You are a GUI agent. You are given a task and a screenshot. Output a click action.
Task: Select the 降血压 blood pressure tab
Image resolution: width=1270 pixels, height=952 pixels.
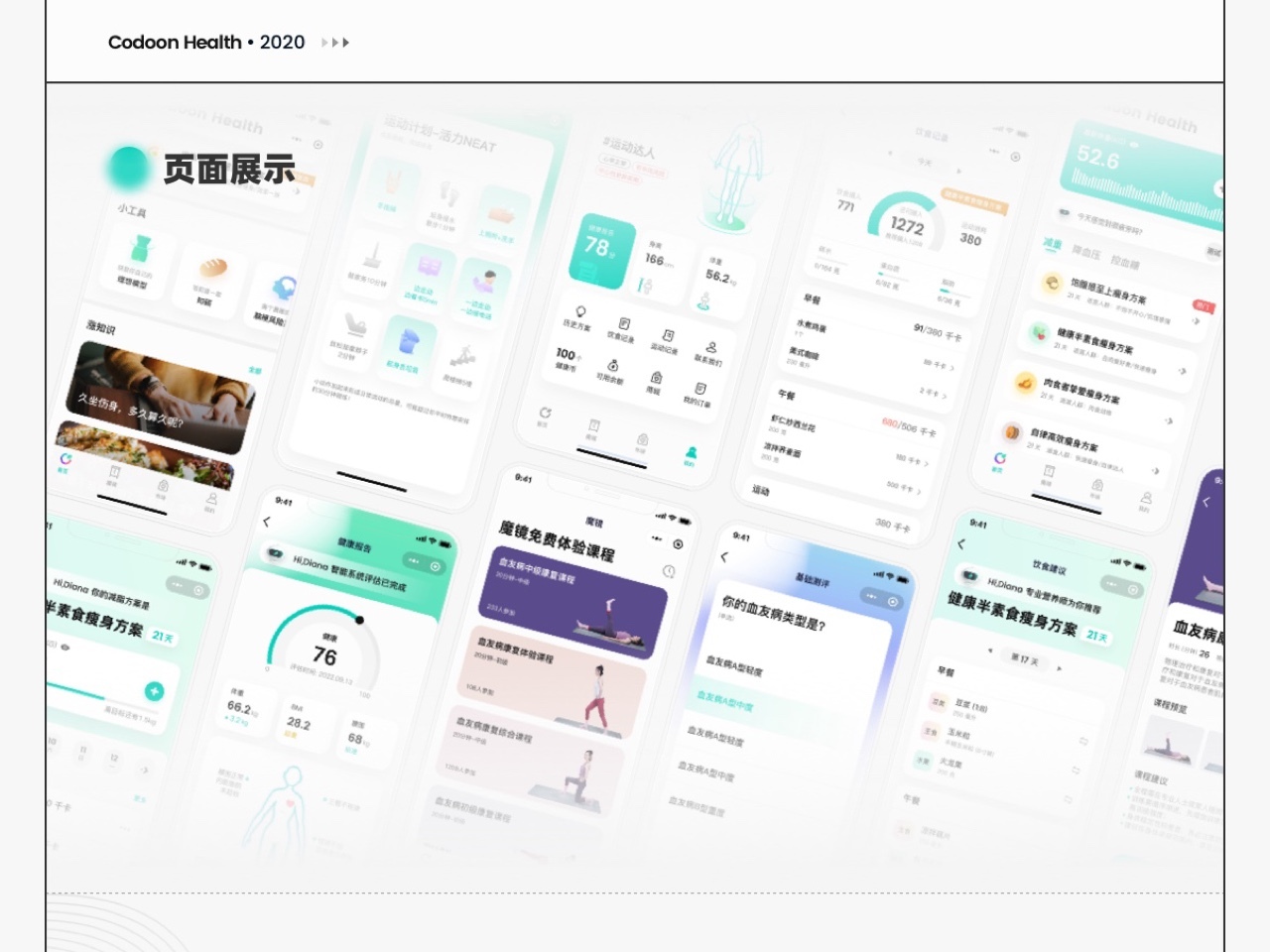[x=1086, y=253]
